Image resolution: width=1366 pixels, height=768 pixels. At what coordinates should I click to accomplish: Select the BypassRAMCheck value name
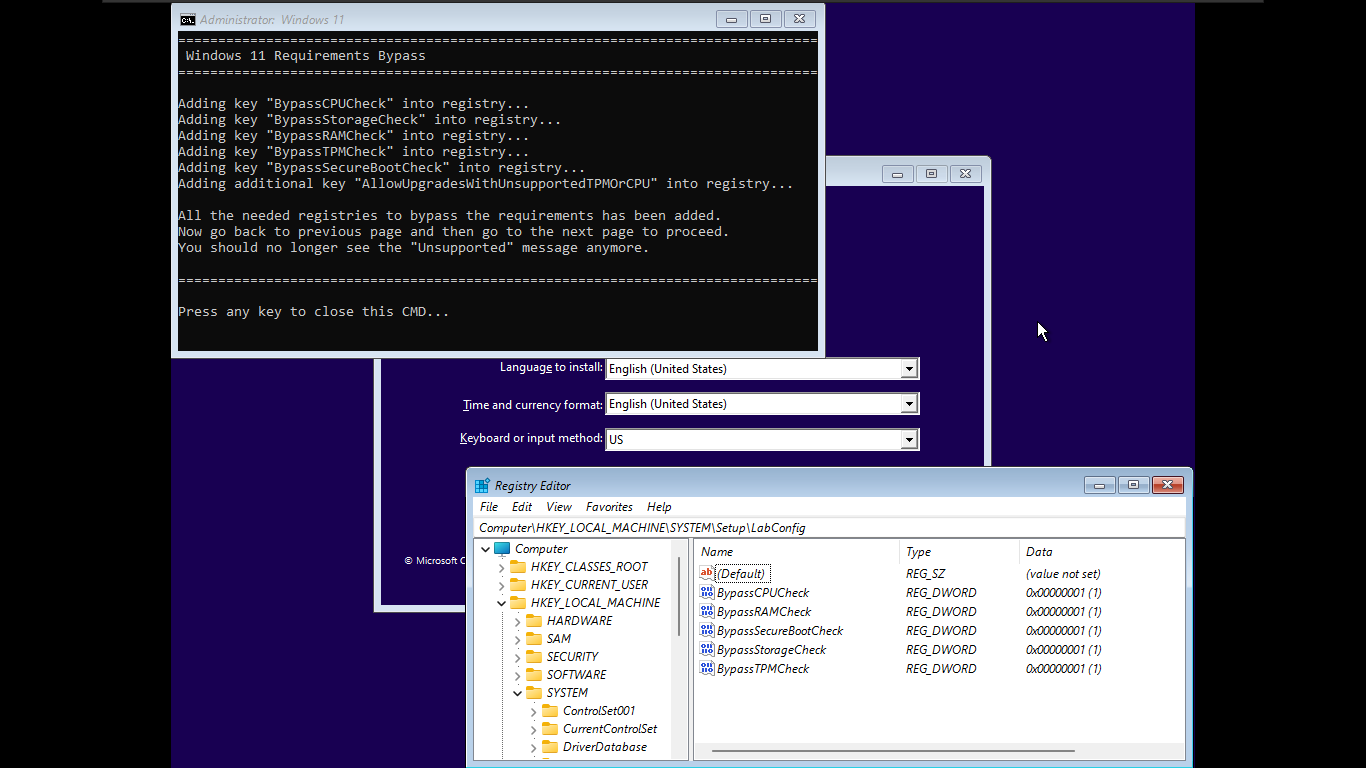(764, 611)
